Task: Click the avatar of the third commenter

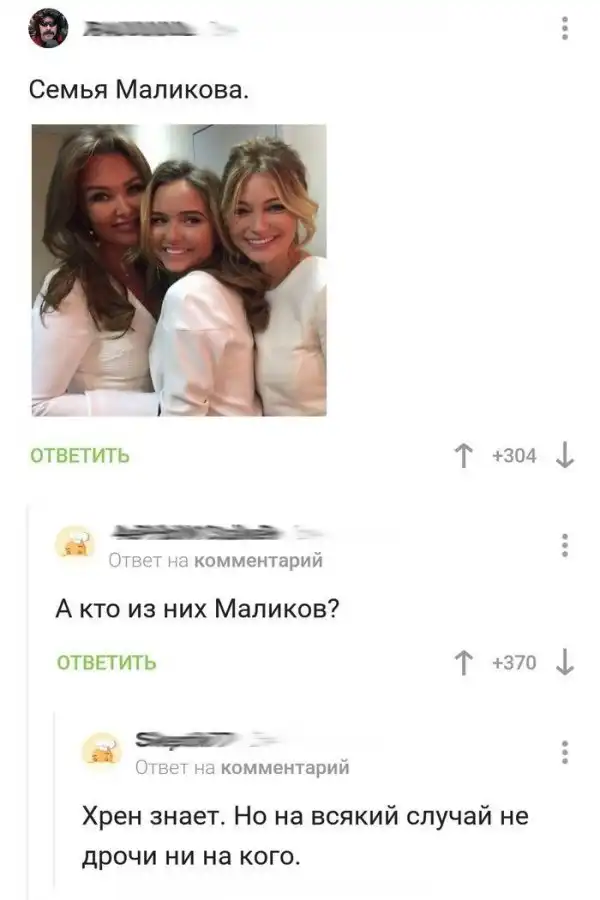Action: pos(102,748)
